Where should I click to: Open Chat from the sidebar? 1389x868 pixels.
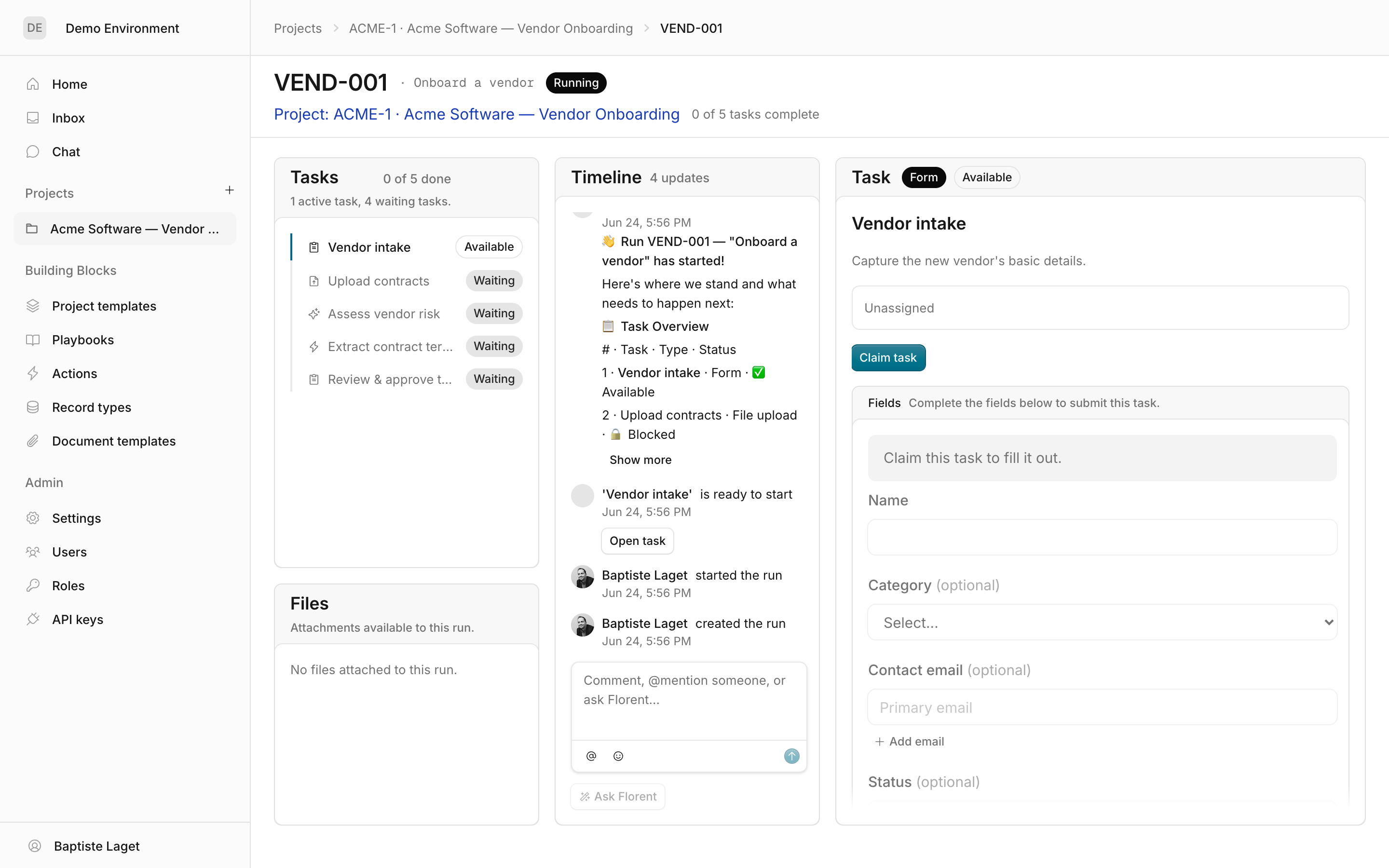pyautogui.click(x=124, y=151)
